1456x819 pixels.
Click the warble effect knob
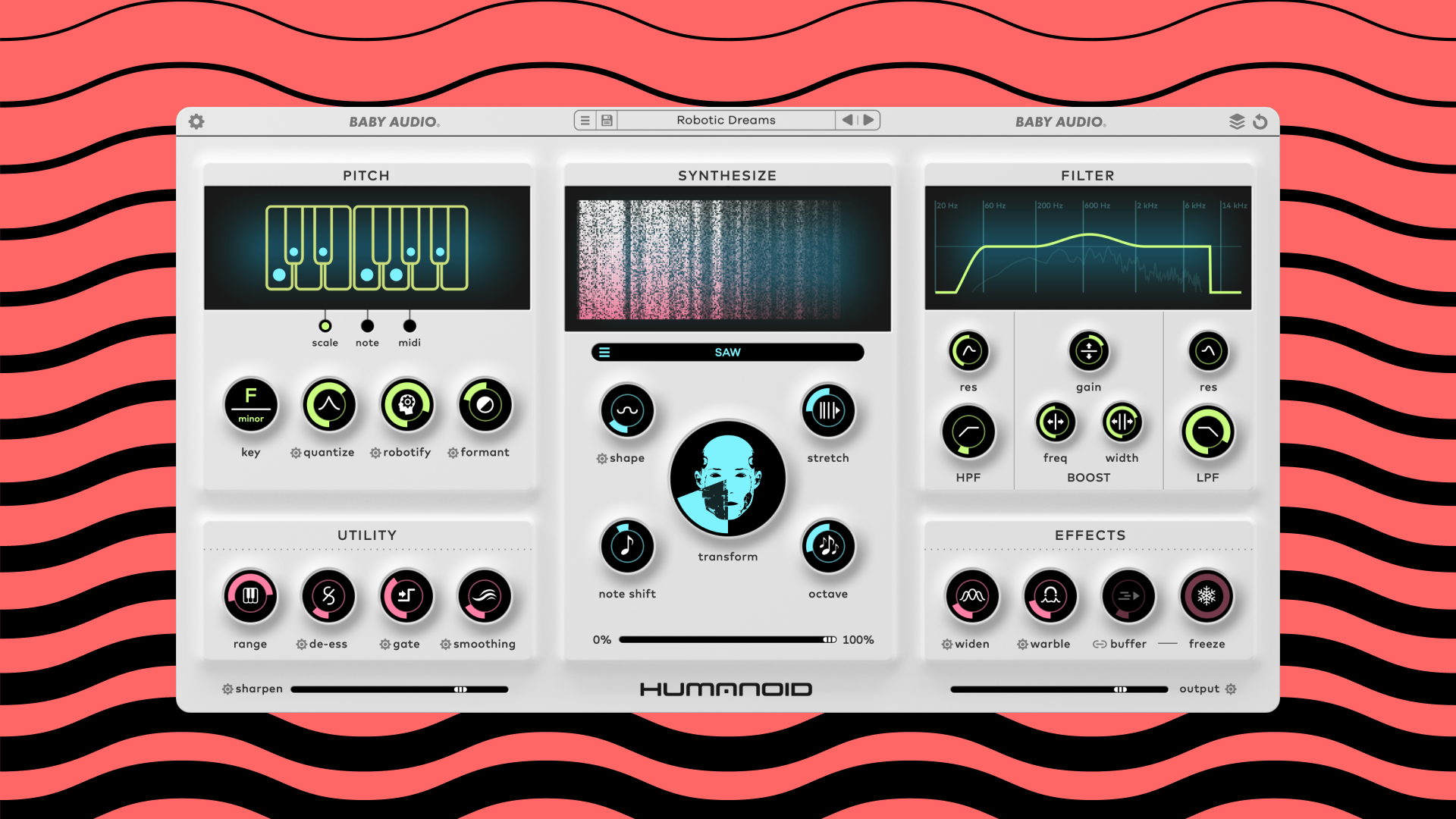tap(1050, 596)
